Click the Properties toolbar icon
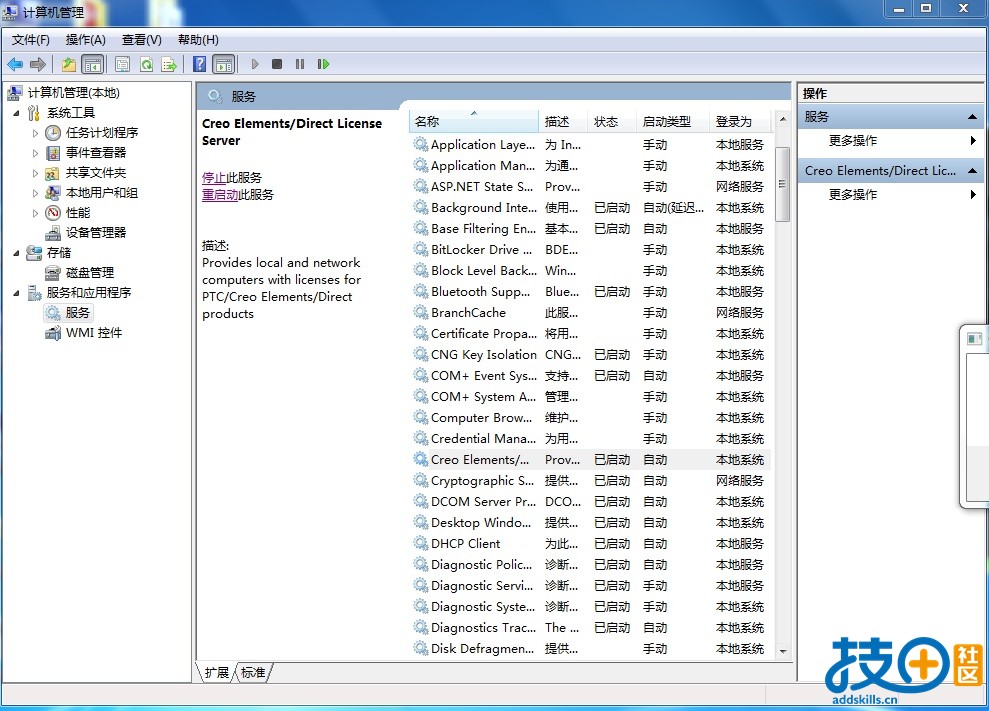Screen dimensions: 989x711 tap(122, 64)
